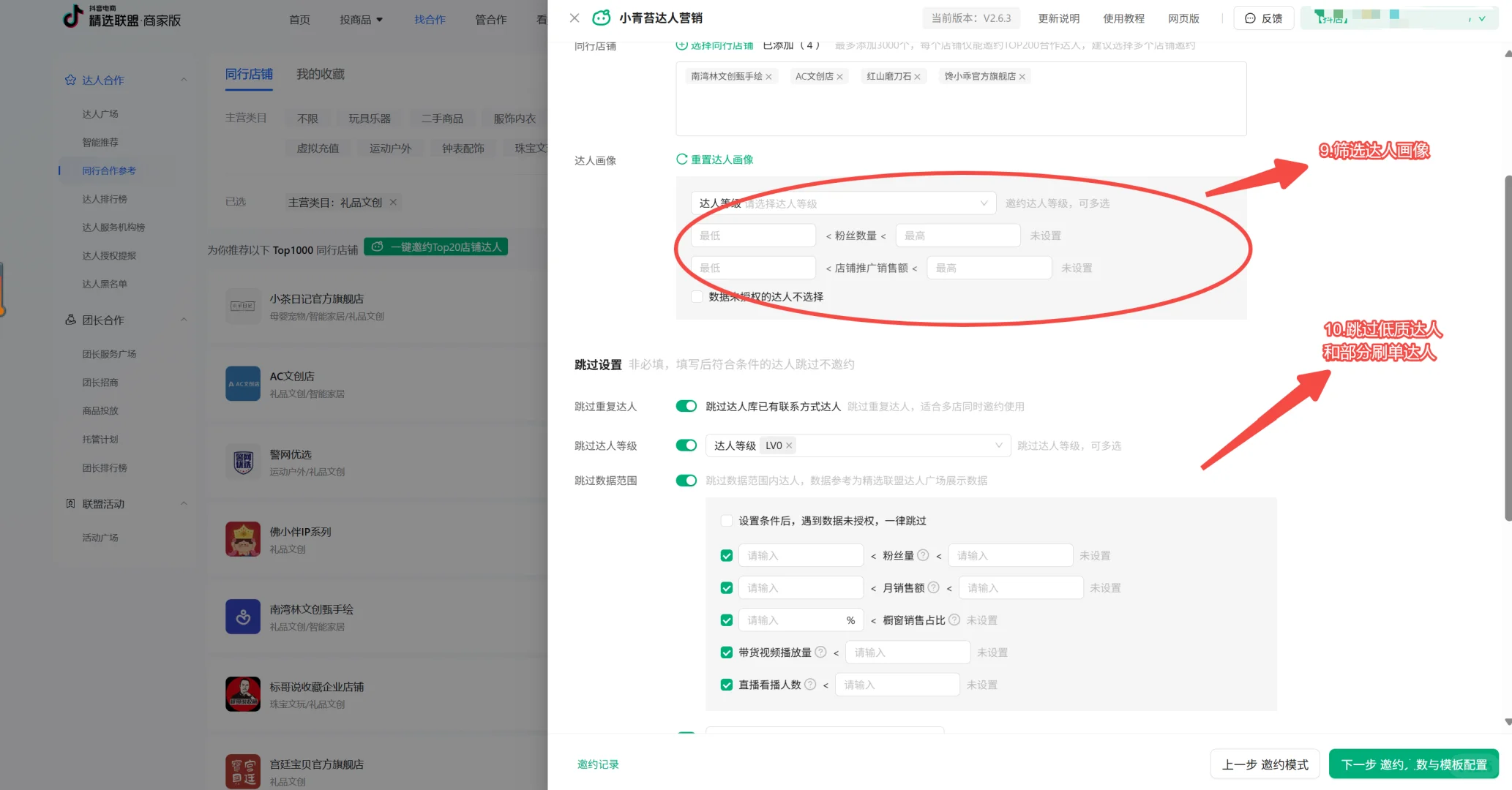Click the 小青苔 mascot icon in the dialog header
1512x790 pixels.
[601, 18]
